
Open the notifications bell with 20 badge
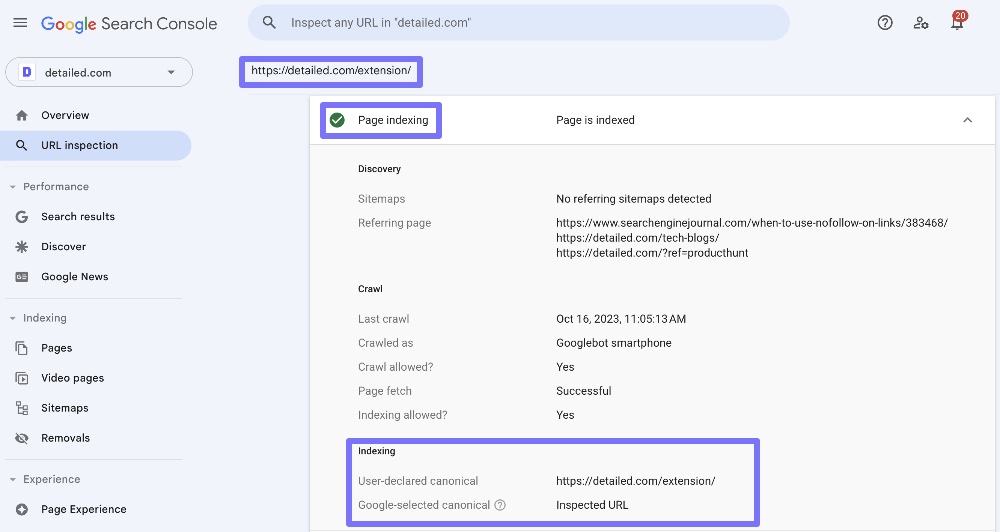point(957,22)
